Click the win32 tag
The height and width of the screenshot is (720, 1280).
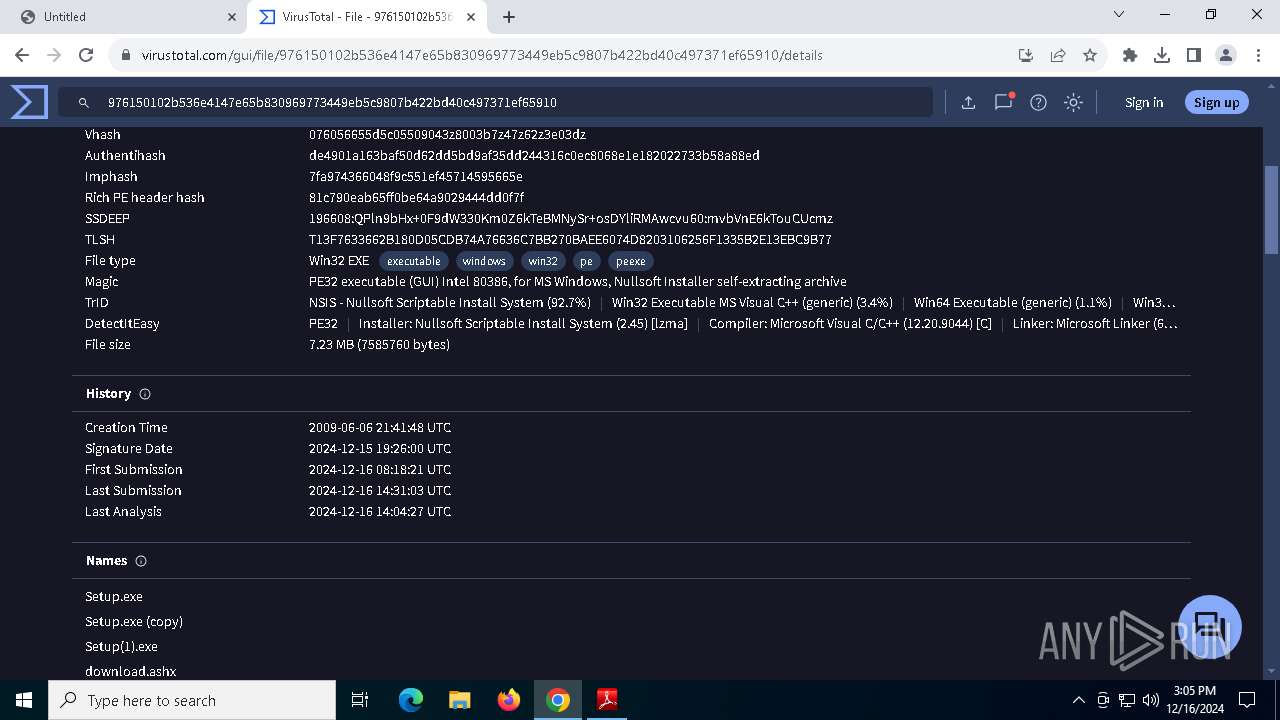click(x=543, y=261)
